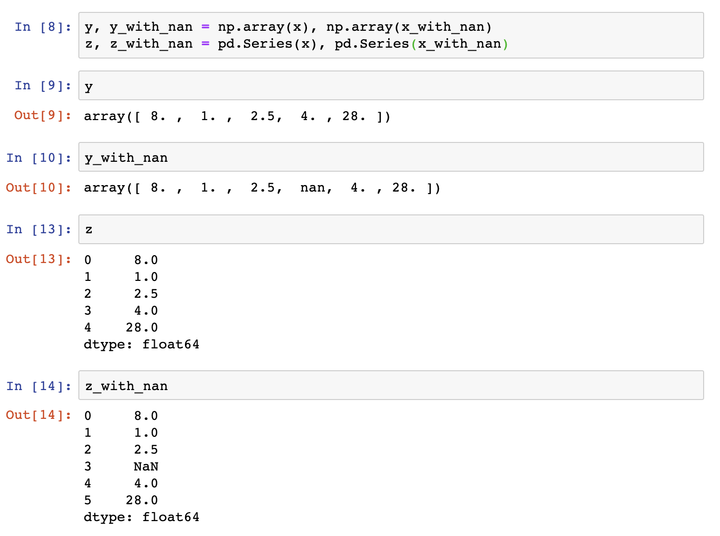
Task: Click the Out[9]: prompt label
Action: 43,115
